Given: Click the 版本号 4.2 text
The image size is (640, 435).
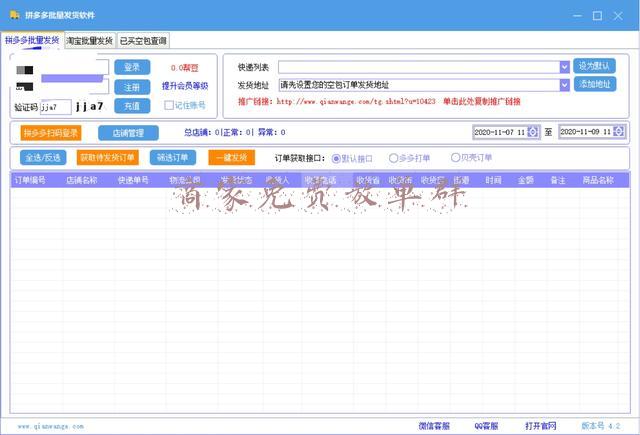Looking at the screenshot, I should [x=601, y=426].
